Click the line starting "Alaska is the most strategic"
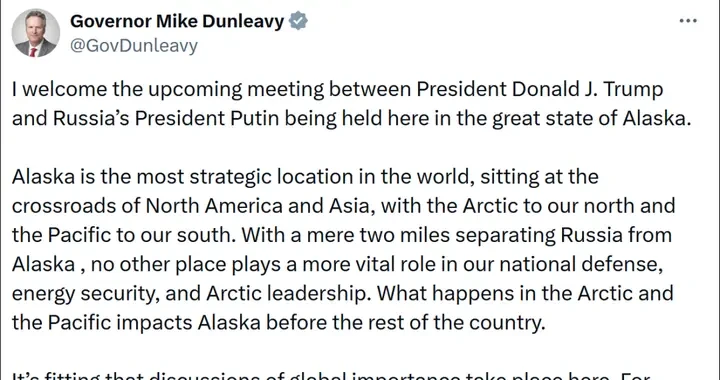 305,177
